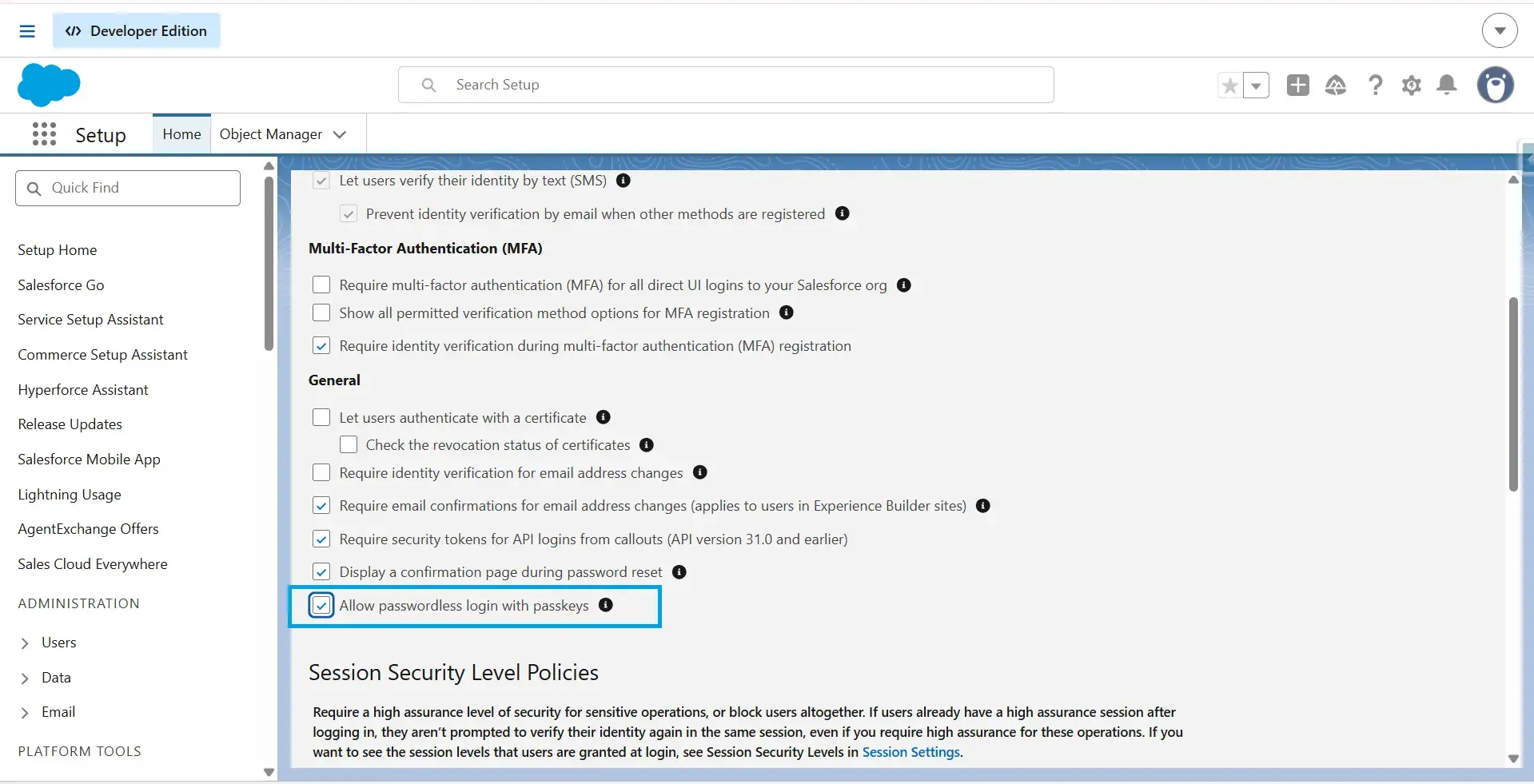Focus the Quick Find box

(x=128, y=188)
